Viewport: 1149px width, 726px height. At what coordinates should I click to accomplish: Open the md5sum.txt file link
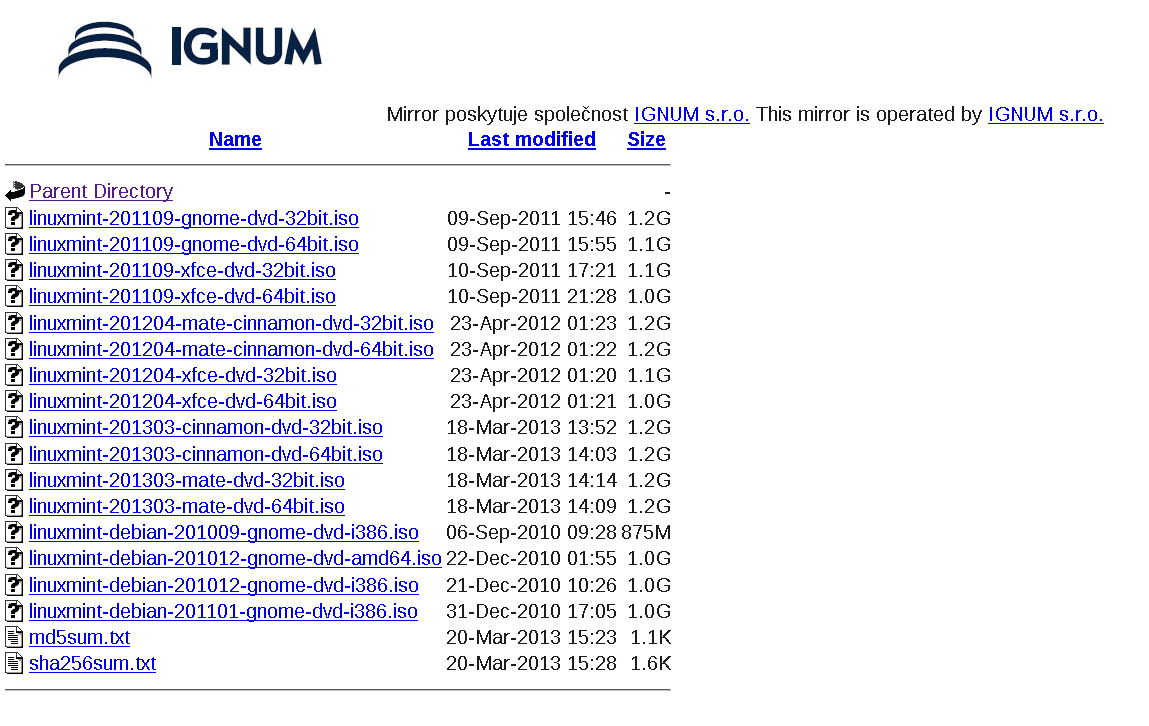click(x=79, y=637)
